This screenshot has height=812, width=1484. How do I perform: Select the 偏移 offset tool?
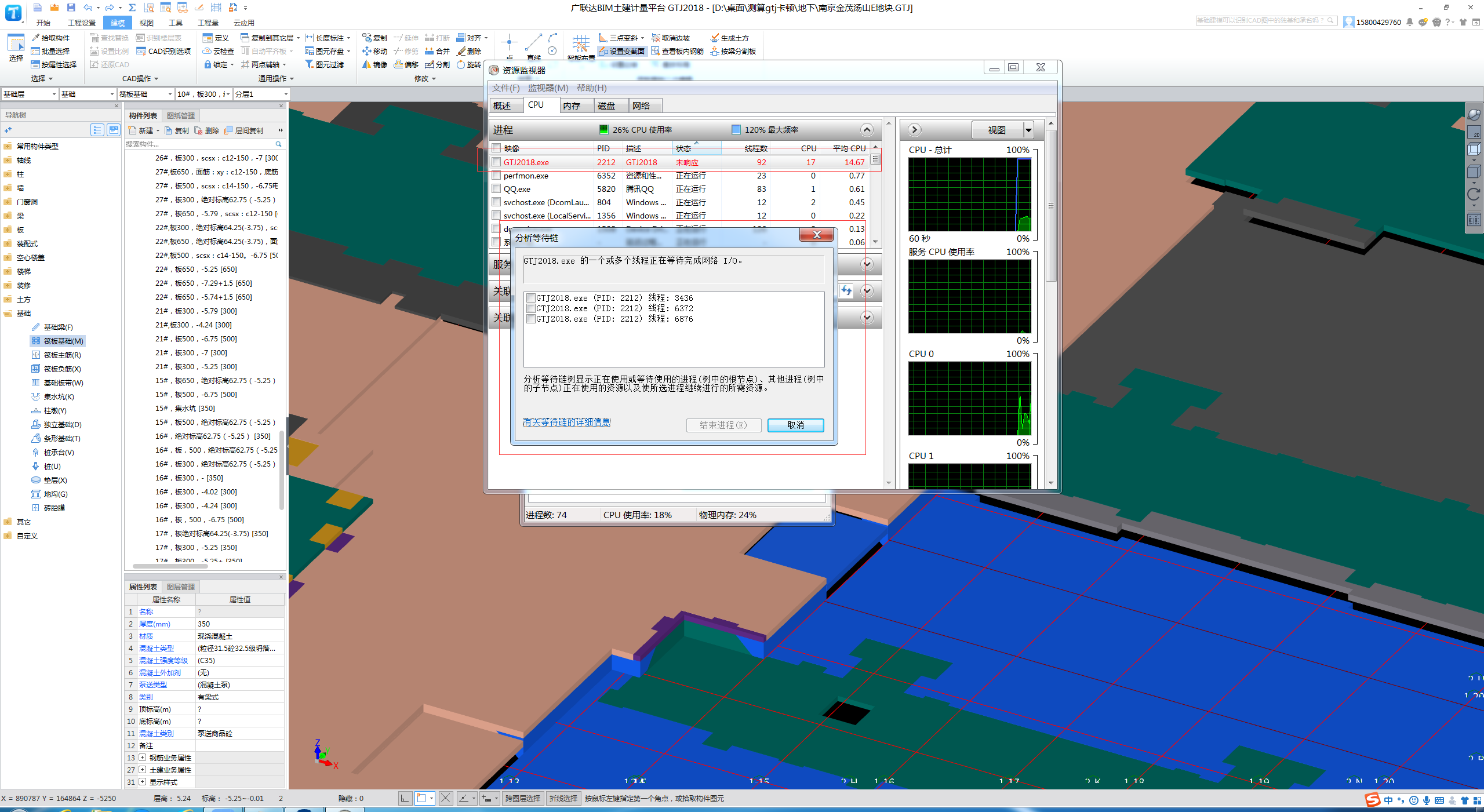pyautogui.click(x=406, y=64)
